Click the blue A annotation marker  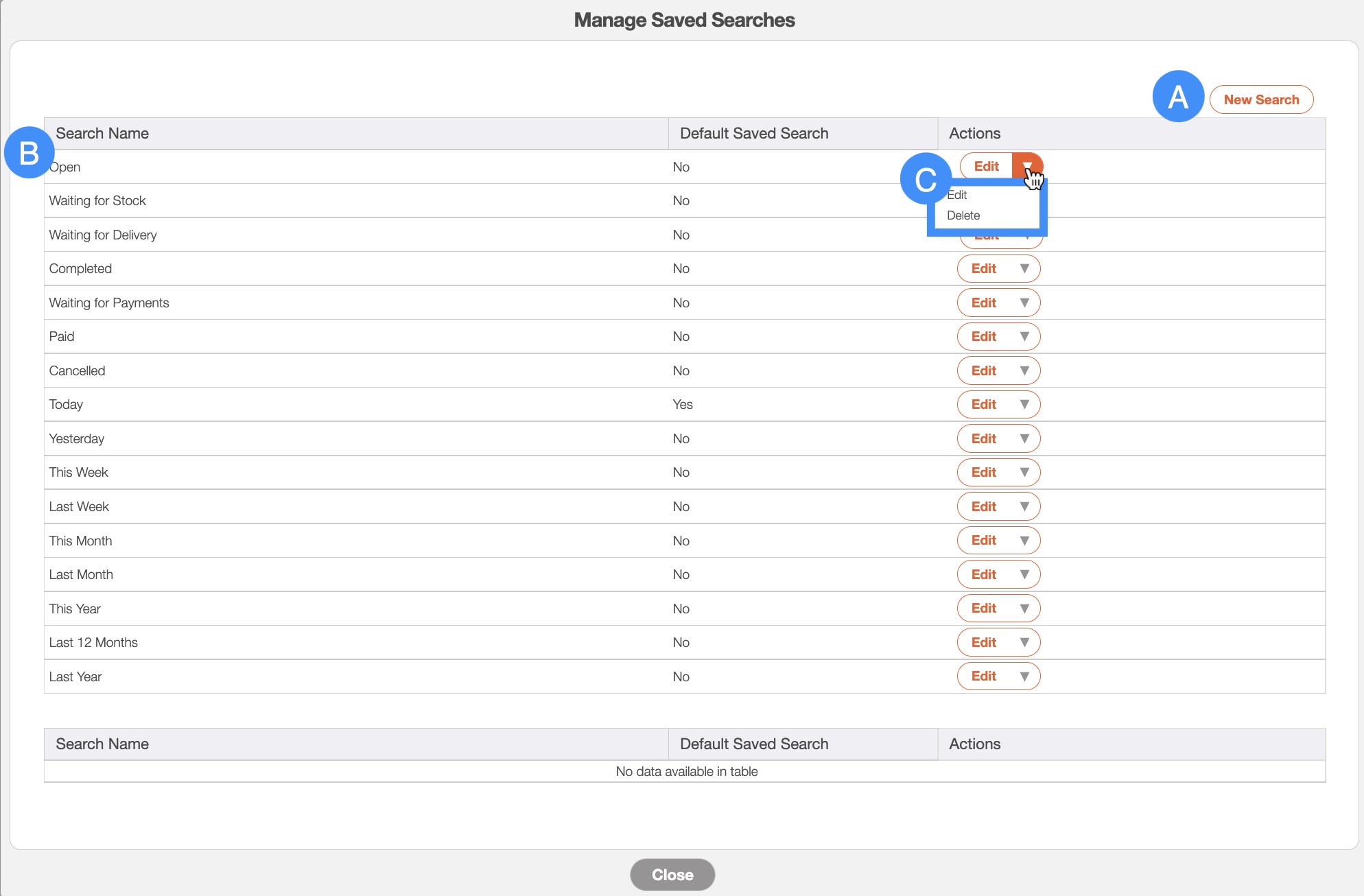click(1178, 97)
